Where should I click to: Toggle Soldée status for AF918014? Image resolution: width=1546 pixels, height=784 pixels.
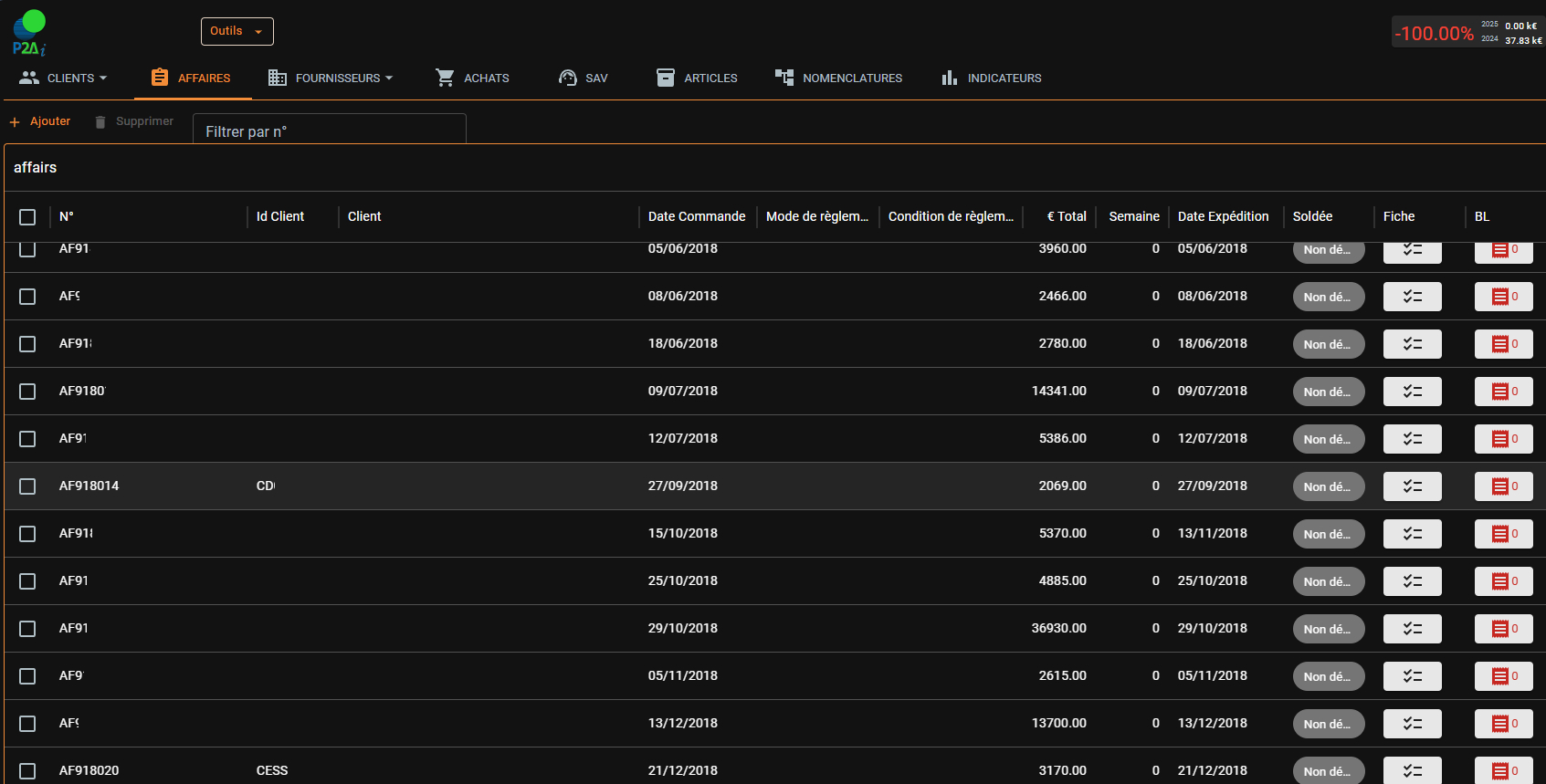tap(1329, 486)
